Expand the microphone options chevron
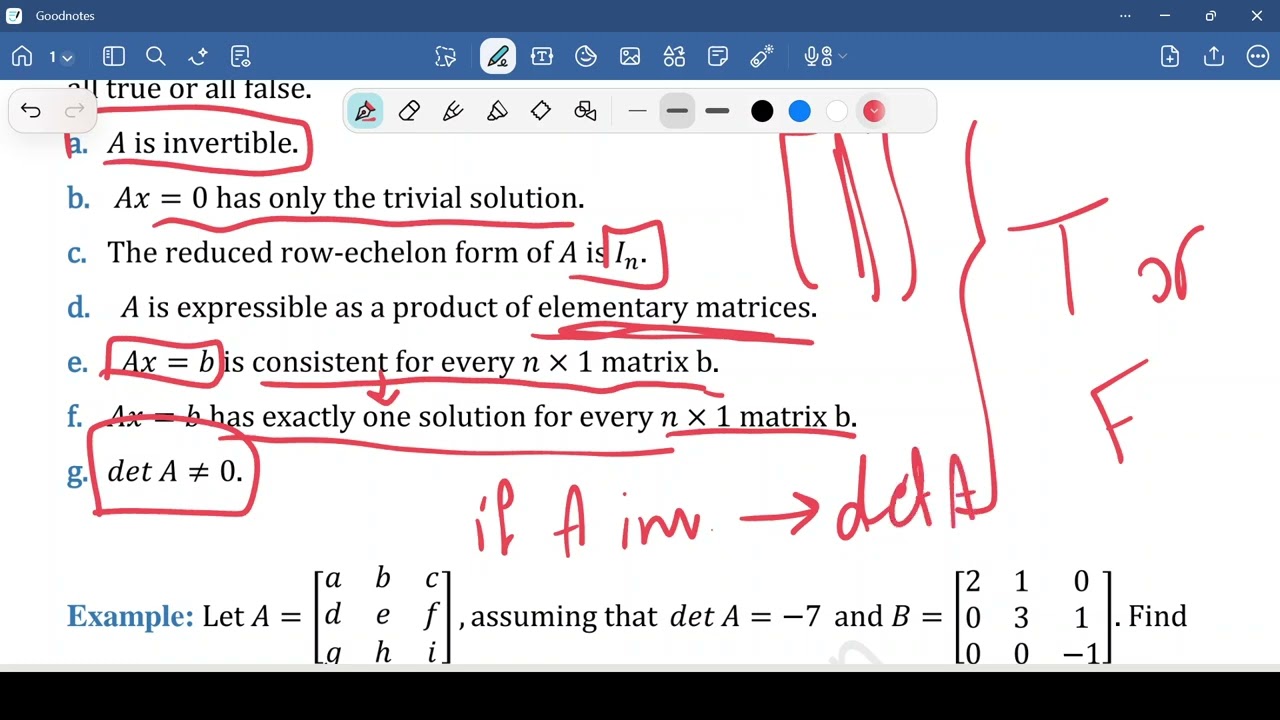 point(843,57)
